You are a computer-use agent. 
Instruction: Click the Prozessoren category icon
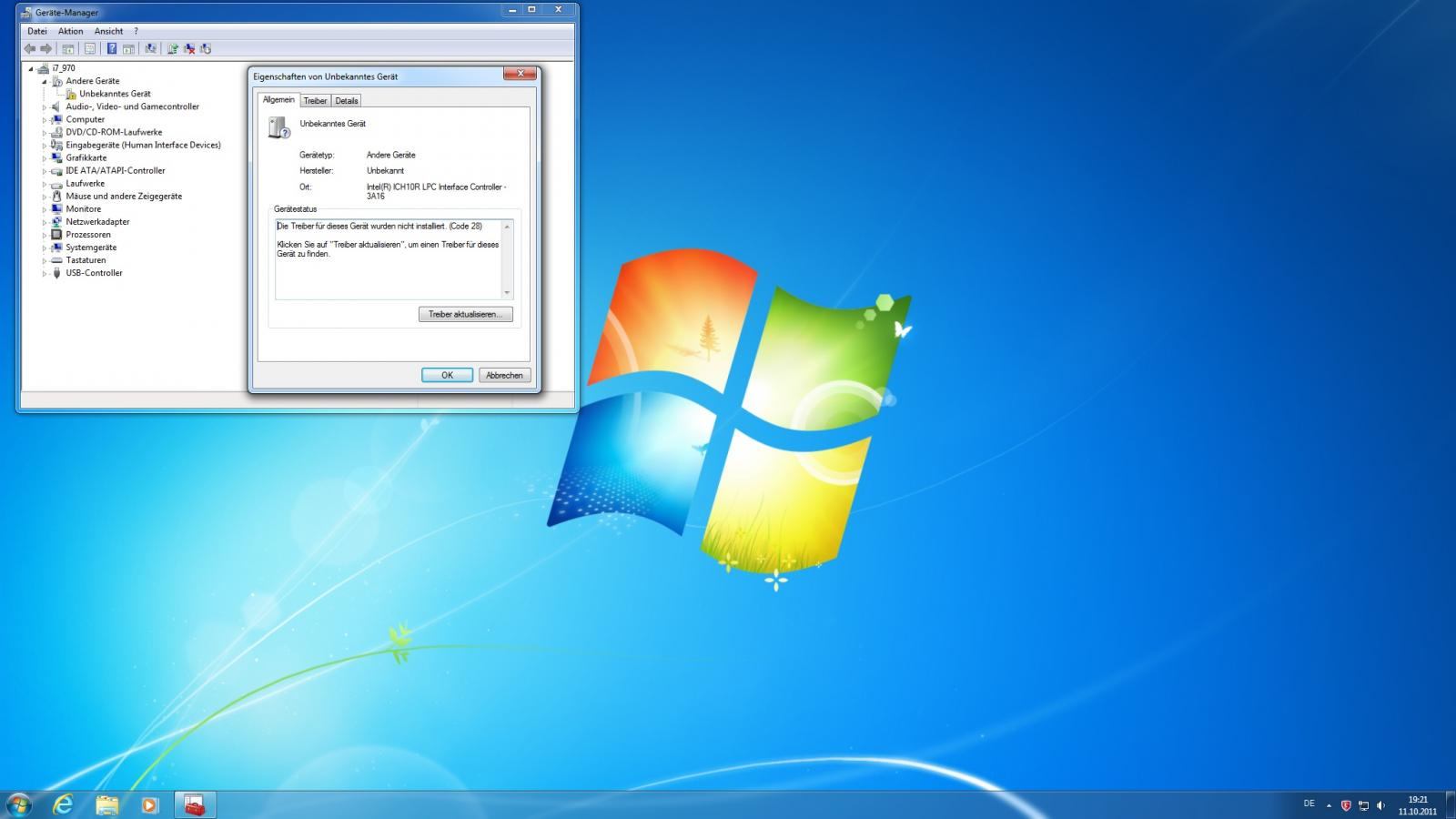tap(56, 234)
